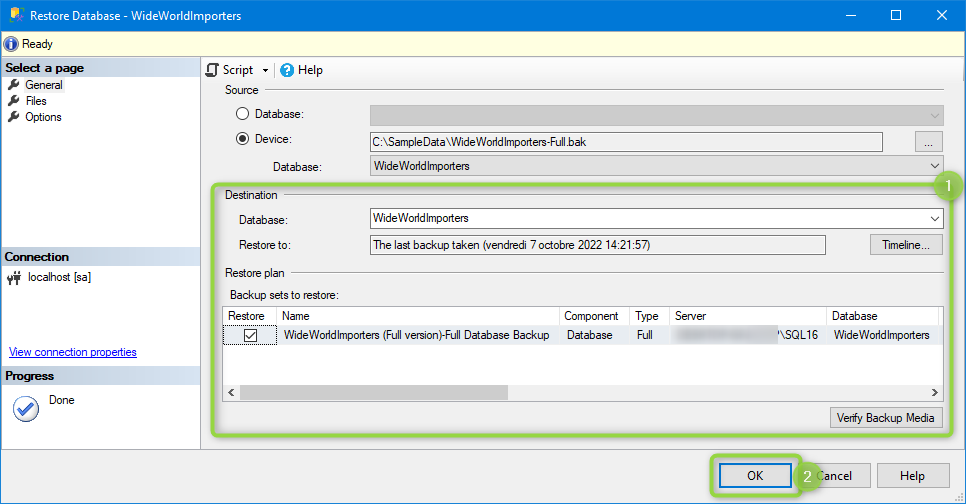Select the Device source radio button

(243, 139)
